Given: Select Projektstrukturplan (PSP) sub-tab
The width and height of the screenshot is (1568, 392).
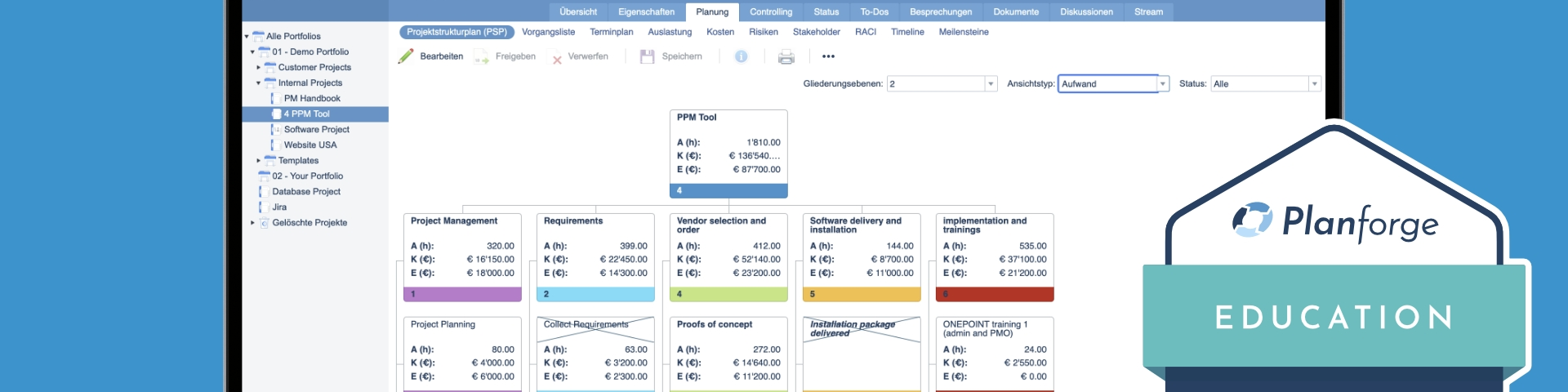Looking at the screenshot, I should (457, 32).
